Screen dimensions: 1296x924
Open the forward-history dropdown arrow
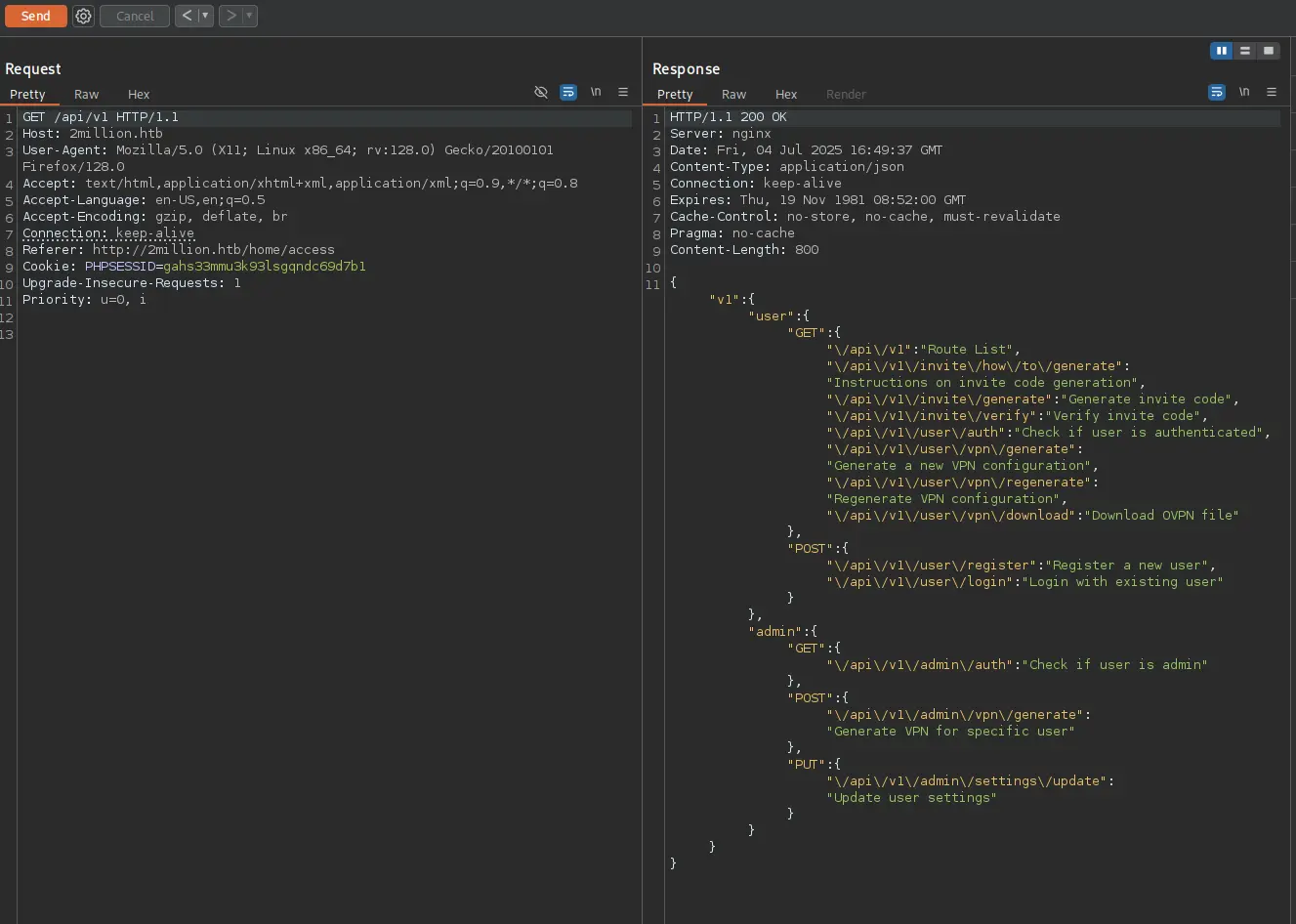(250, 16)
